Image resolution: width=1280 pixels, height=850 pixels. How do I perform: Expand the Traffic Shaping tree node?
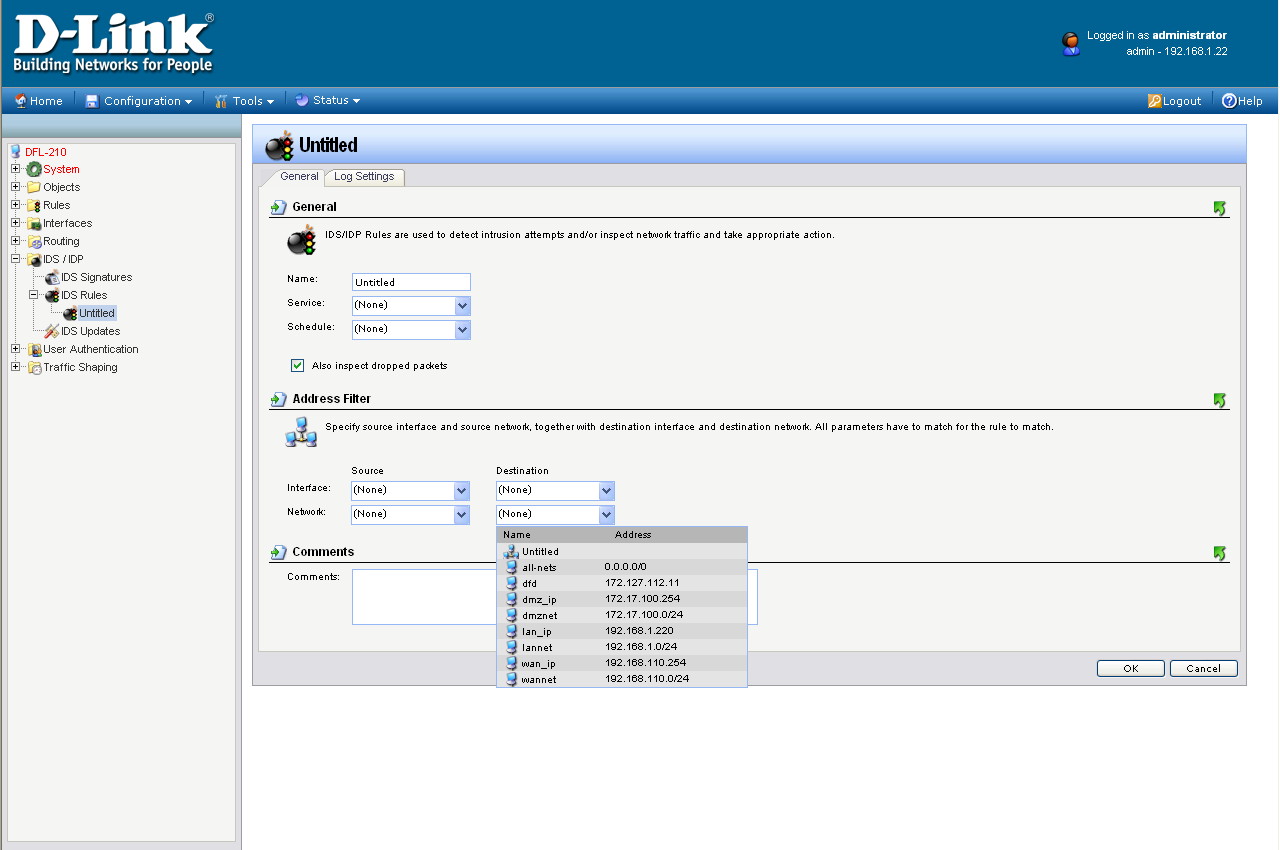click(16, 367)
